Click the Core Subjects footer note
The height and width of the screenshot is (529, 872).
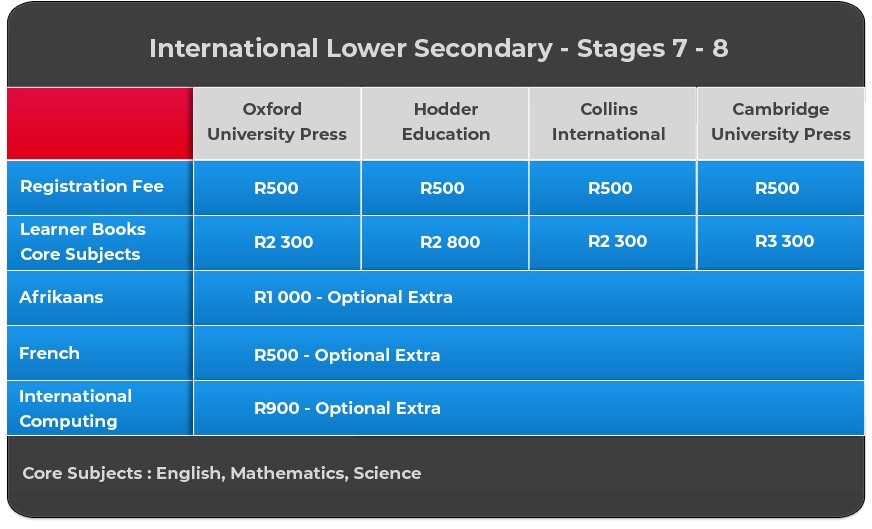coord(221,473)
